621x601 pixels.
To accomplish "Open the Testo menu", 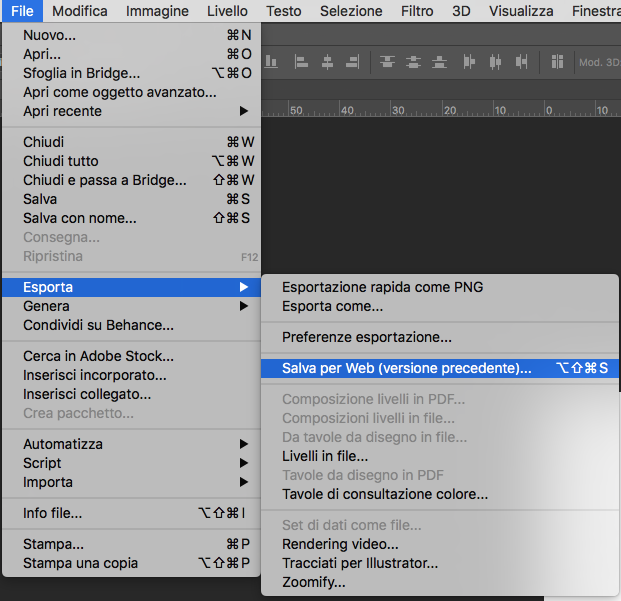I will (284, 11).
